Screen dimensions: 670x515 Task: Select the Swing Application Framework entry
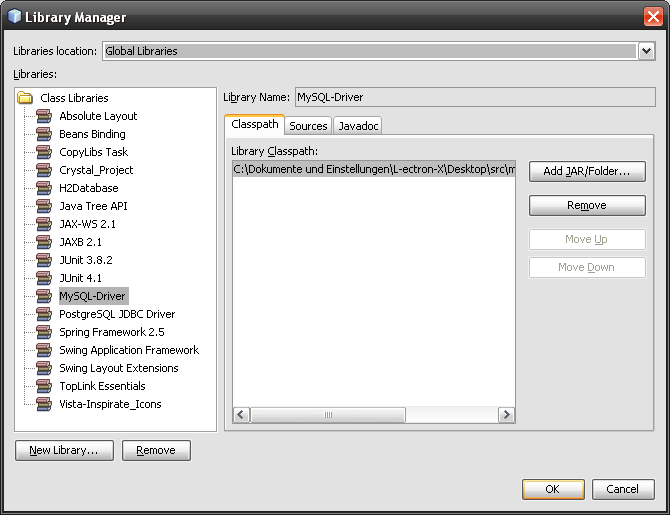pos(129,350)
